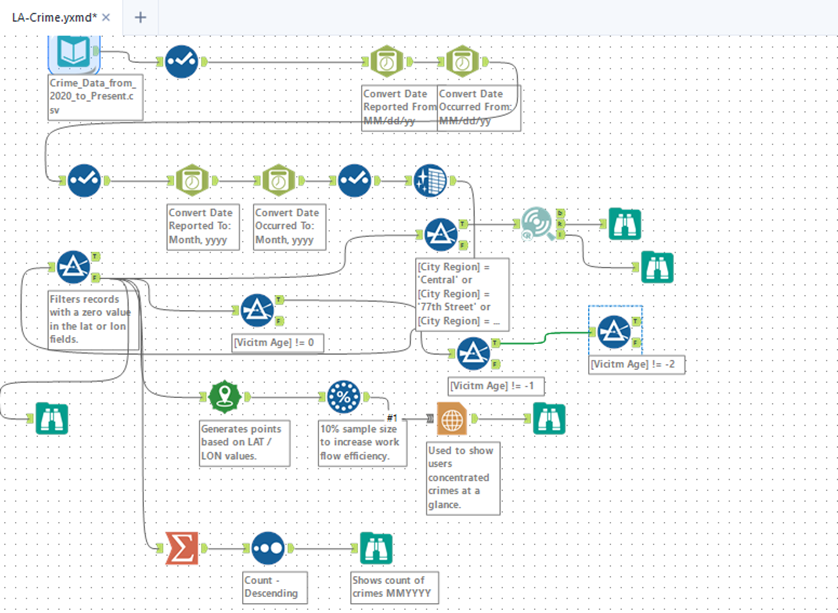Image resolution: width=838 pixels, height=613 pixels.
Task: Click the Filter tool labeled [Vicitm Age] != 0
Action: [x=258, y=310]
